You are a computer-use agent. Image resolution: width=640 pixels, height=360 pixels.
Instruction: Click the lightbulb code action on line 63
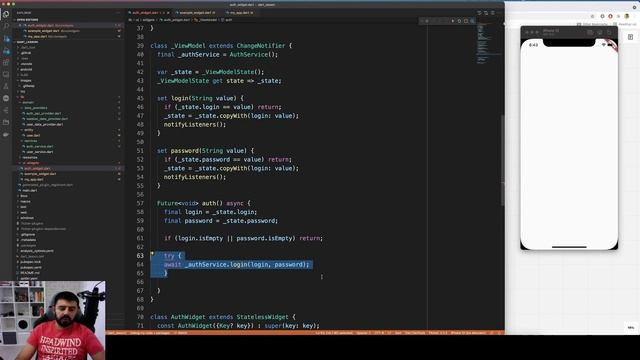(x=152, y=254)
